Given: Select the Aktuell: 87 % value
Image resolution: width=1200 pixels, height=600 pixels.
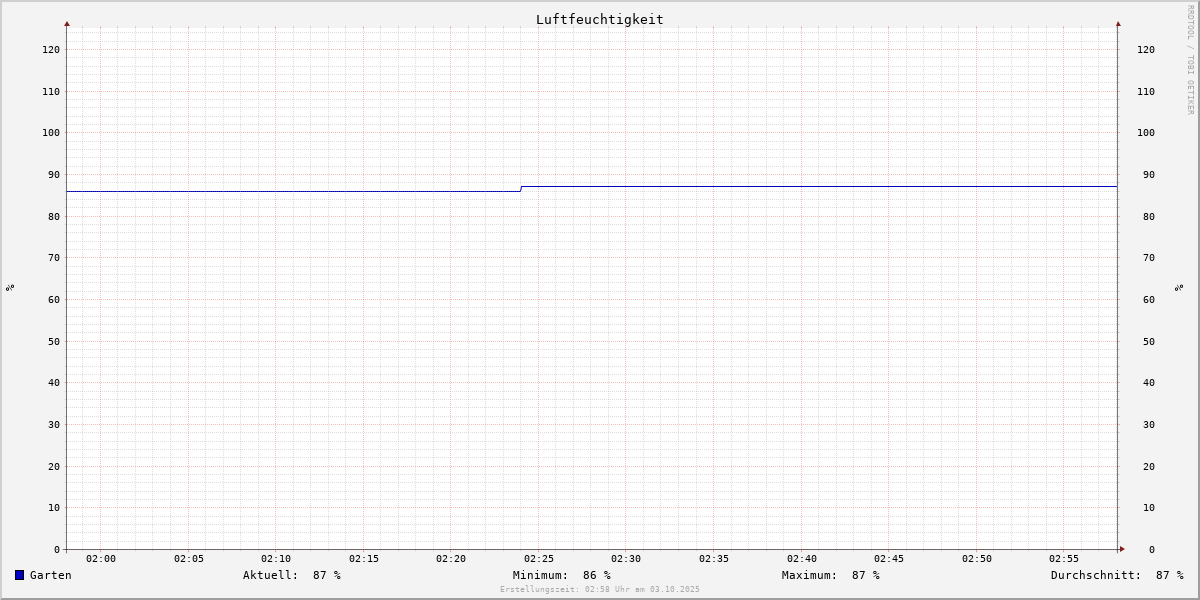Looking at the screenshot, I should tap(292, 575).
